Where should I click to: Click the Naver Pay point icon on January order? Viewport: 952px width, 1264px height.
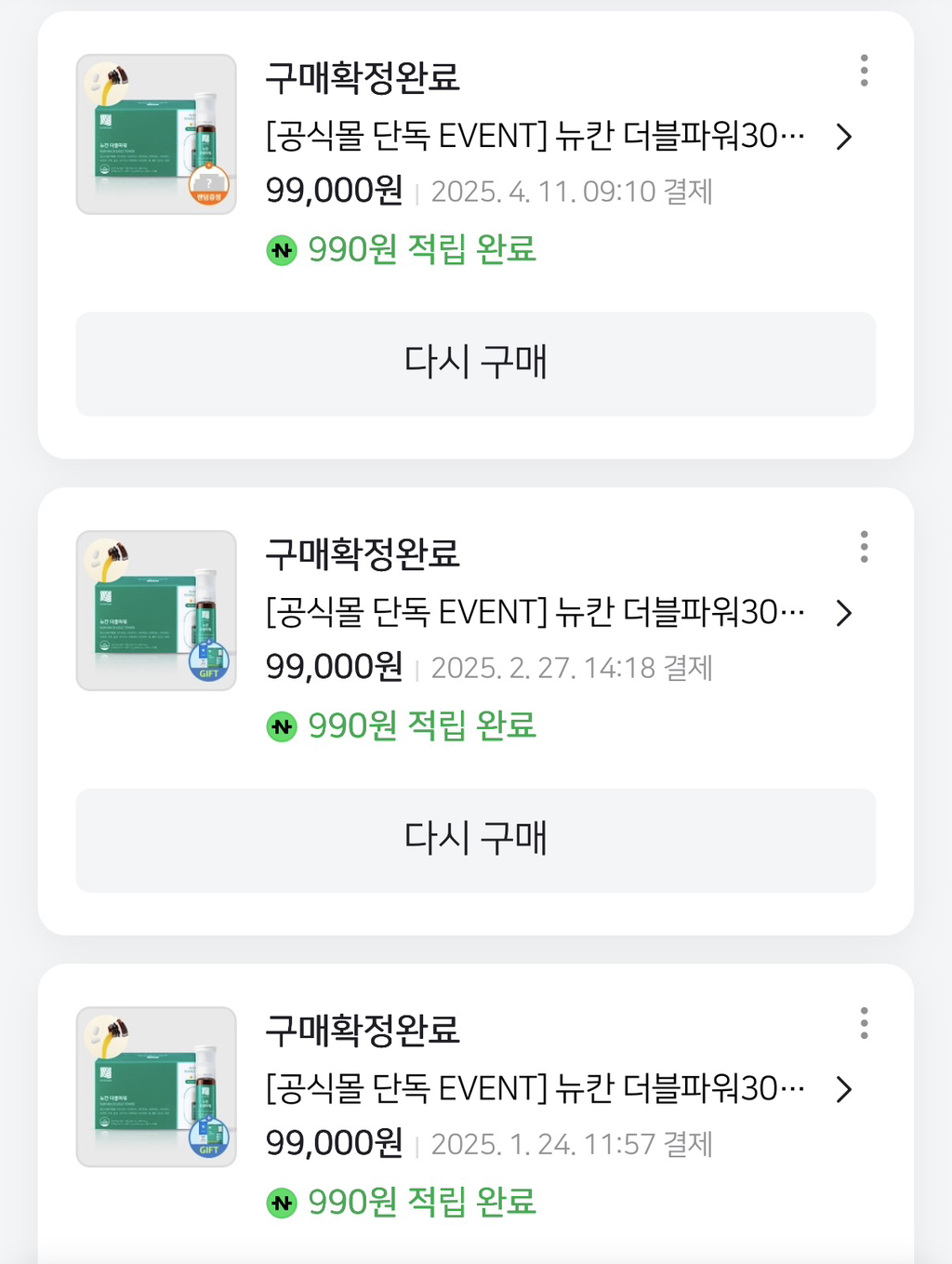click(282, 1203)
